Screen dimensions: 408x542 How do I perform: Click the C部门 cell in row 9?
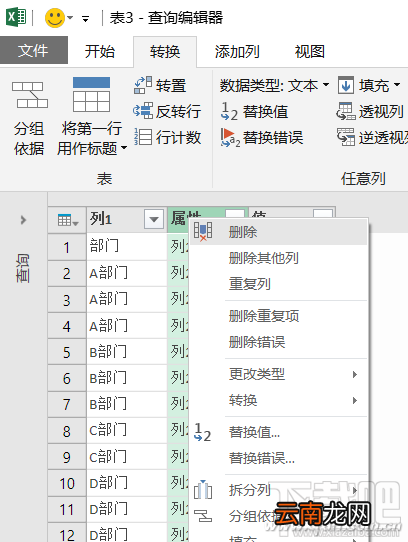pyautogui.click(x=127, y=457)
